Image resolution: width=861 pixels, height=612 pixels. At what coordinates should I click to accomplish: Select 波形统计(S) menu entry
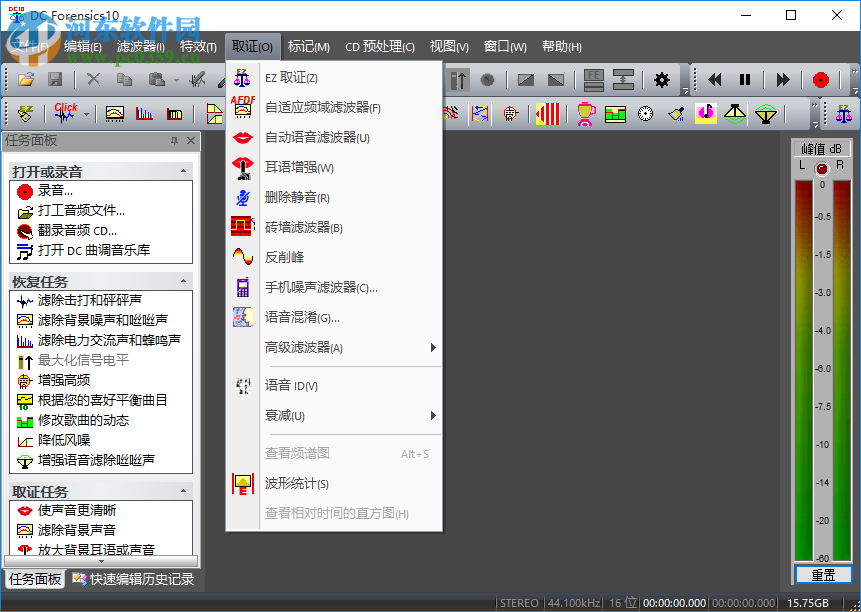(x=334, y=484)
